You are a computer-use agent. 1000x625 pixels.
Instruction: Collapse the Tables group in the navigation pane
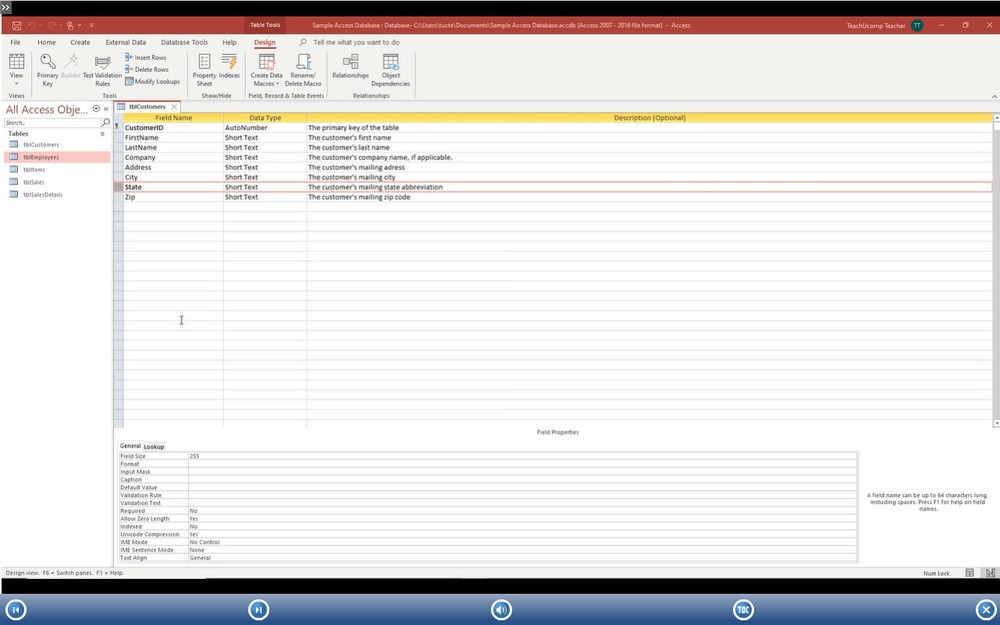(x=102, y=133)
